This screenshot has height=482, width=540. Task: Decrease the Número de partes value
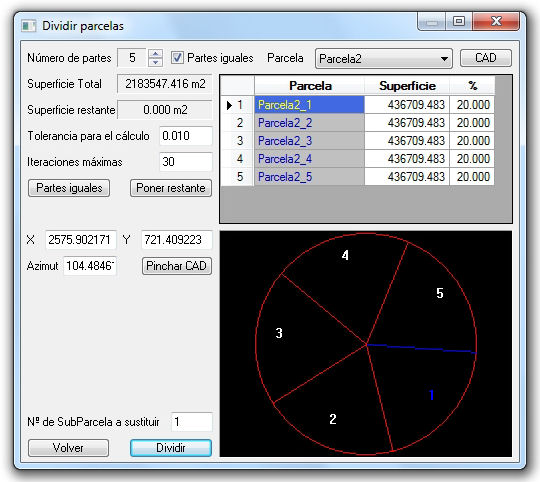pos(155,62)
